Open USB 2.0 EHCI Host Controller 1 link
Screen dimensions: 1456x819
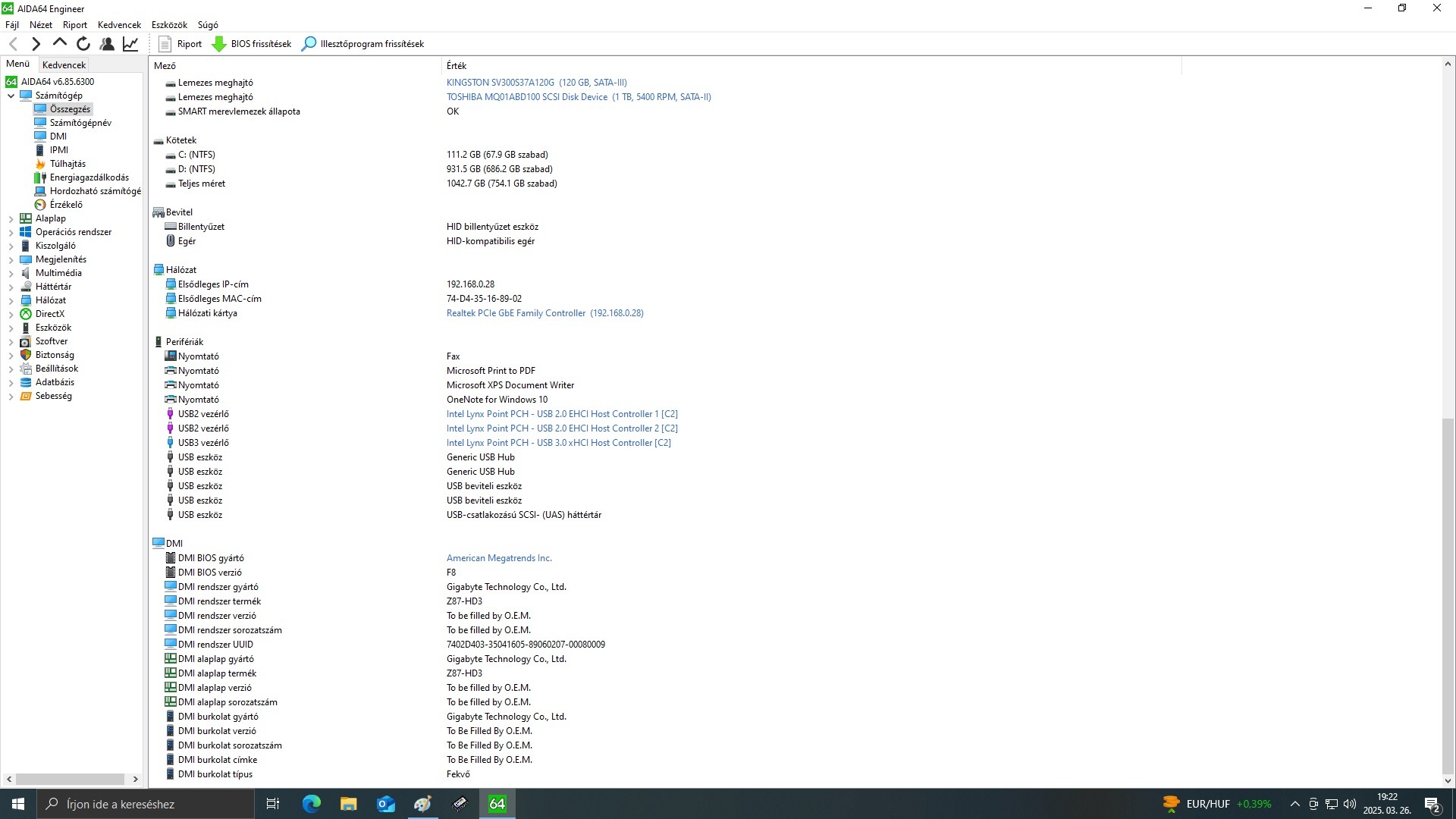click(562, 414)
